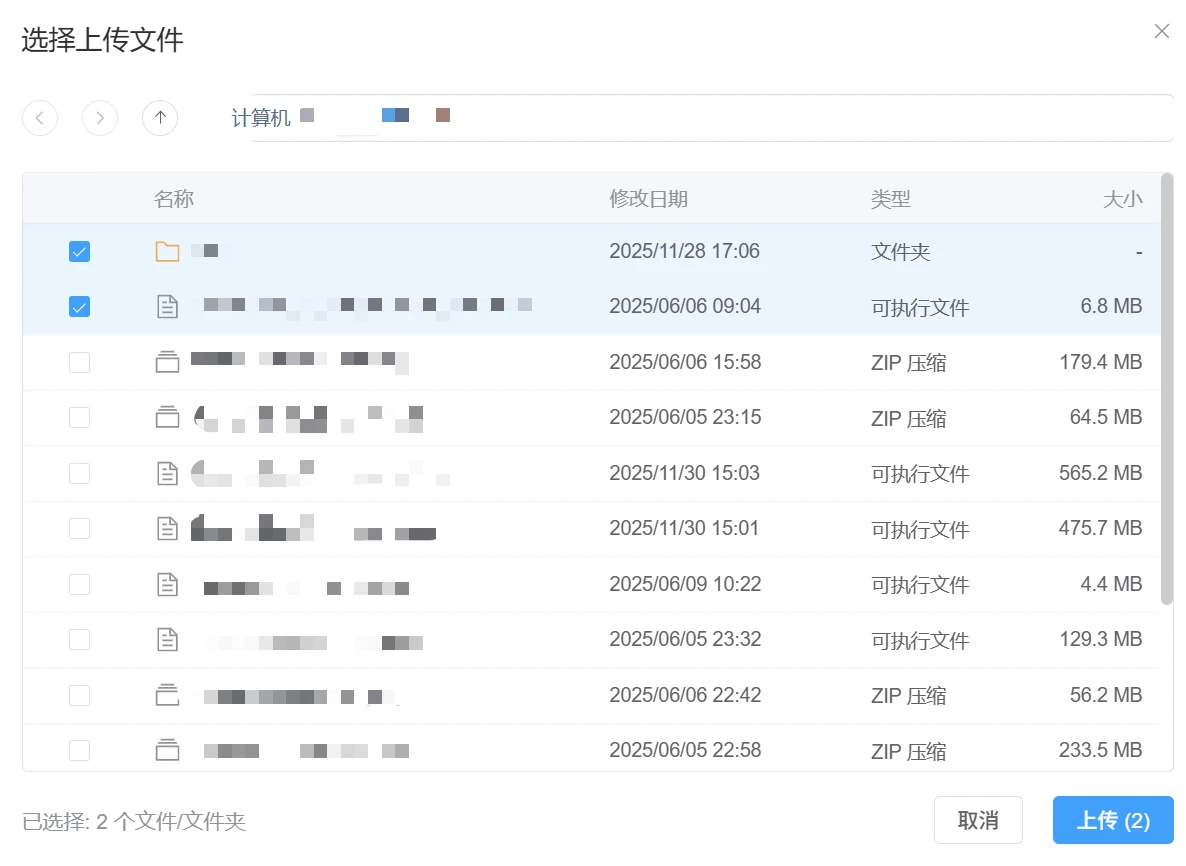
Task: Click the file icon of the 6.8 MB executable
Action: pyautogui.click(x=167, y=306)
